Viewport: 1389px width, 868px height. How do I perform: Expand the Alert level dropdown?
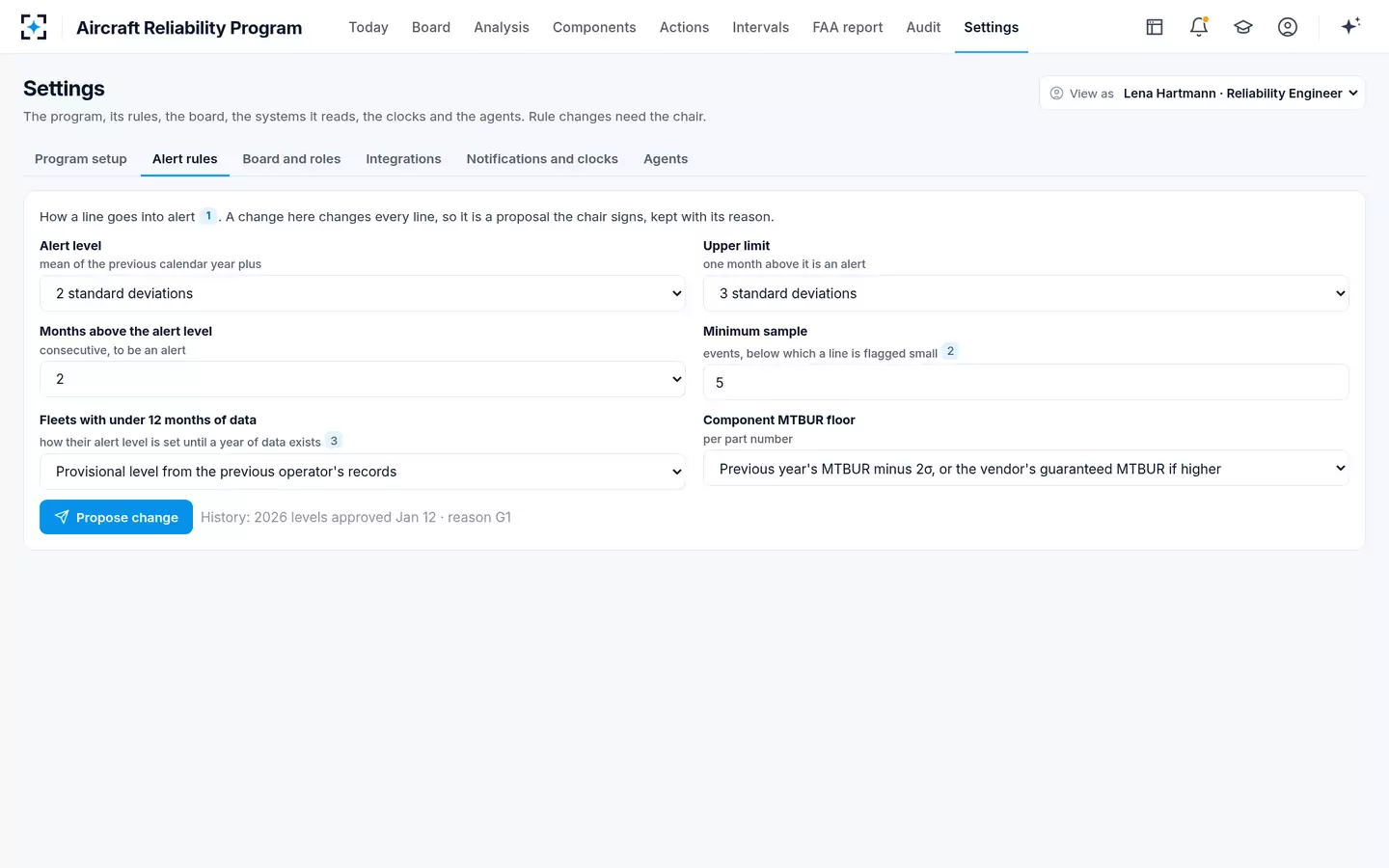click(x=363, y=293)
